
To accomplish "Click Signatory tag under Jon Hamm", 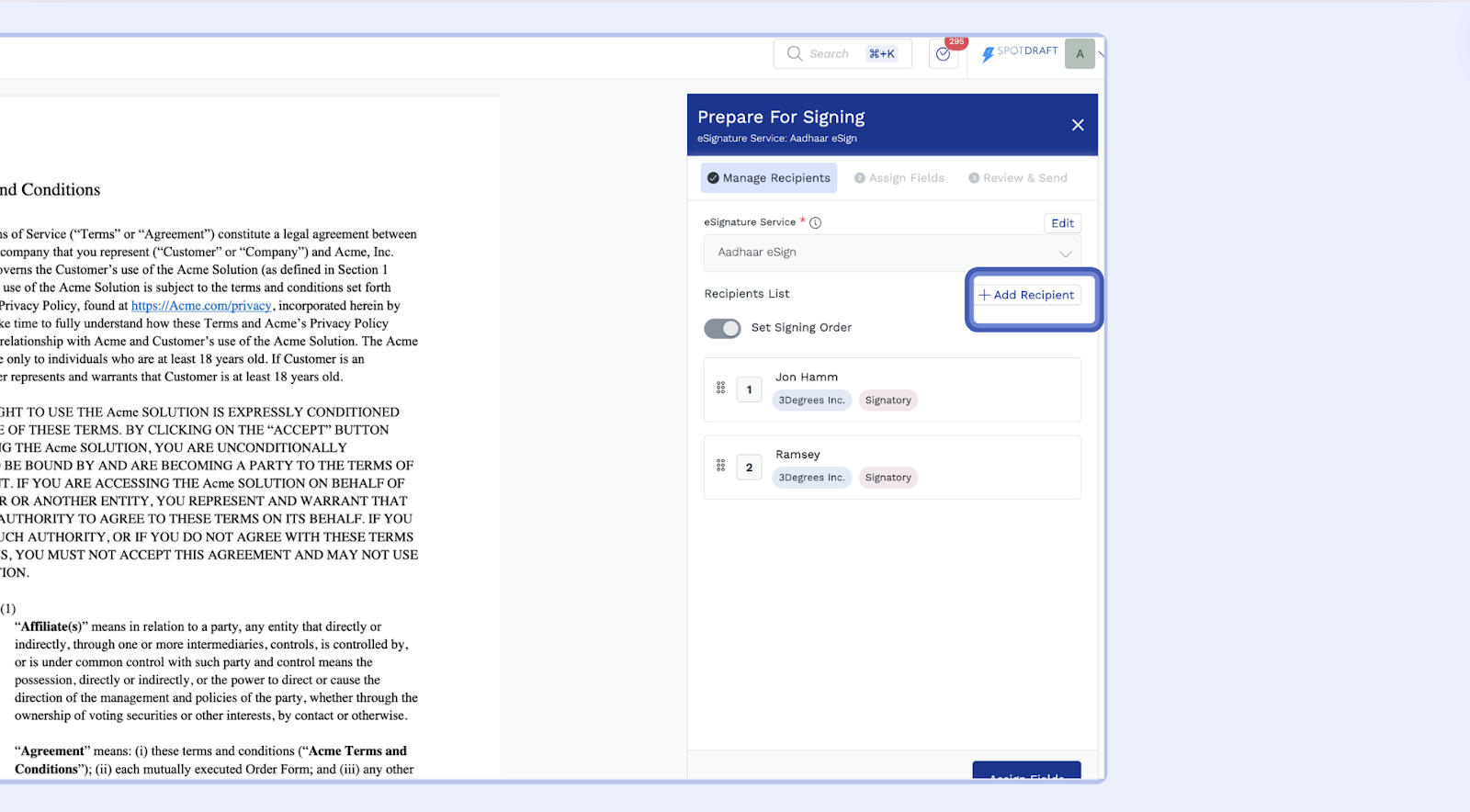I will 888,400.
